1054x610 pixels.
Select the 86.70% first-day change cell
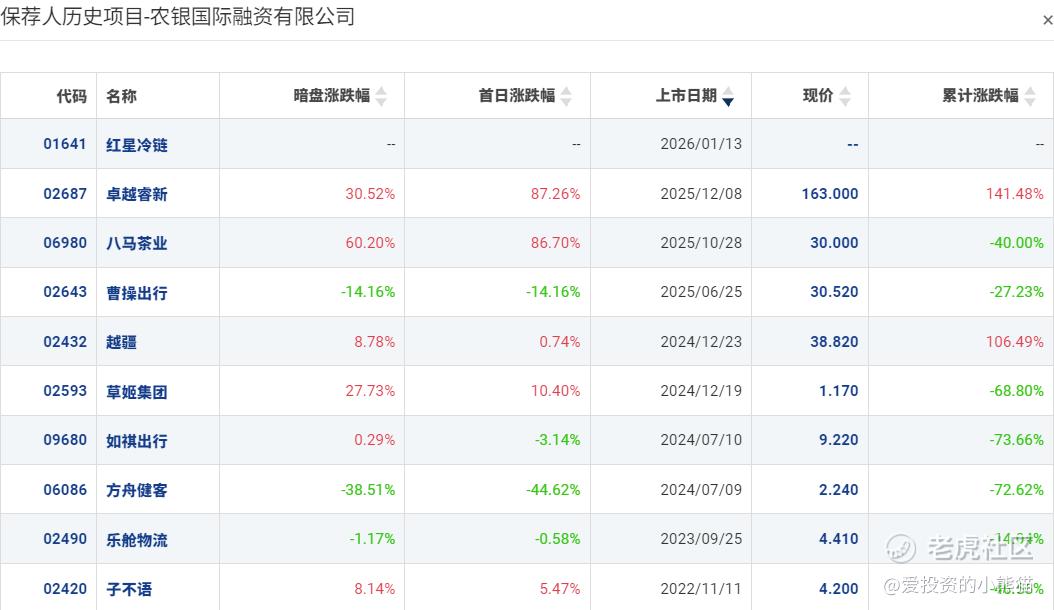[555, 243]
